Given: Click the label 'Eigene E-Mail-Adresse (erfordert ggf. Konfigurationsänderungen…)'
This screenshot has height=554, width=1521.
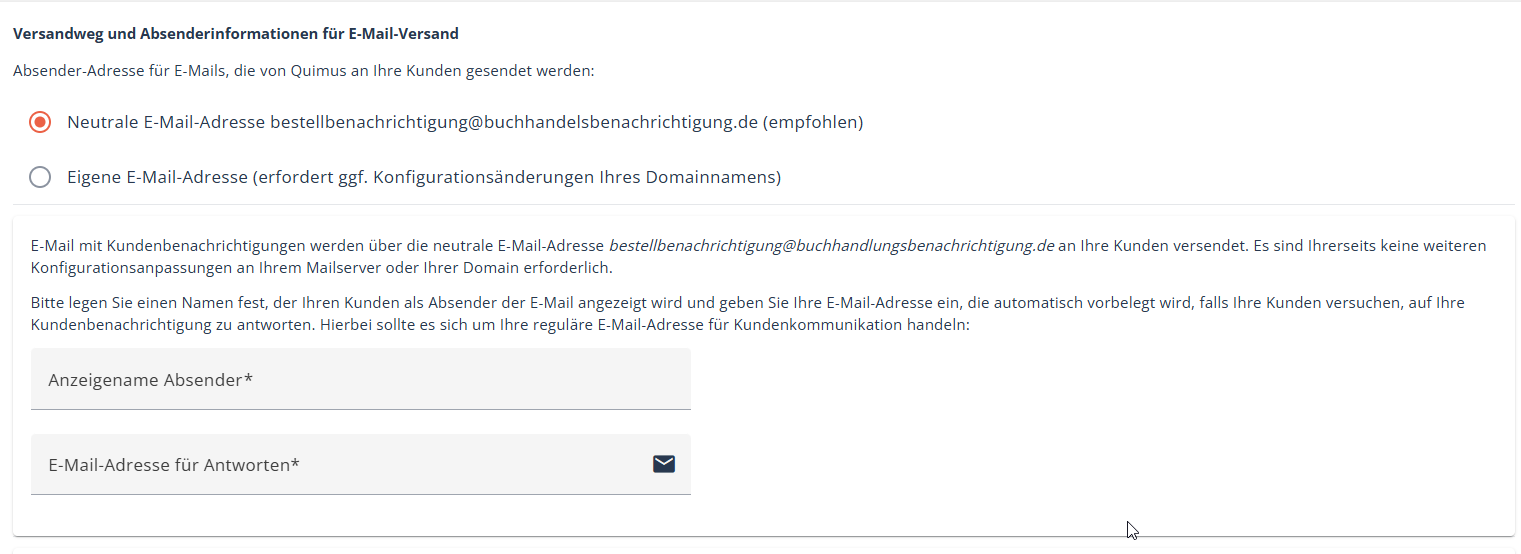Looking at the screenshot, I should point(424,177).
